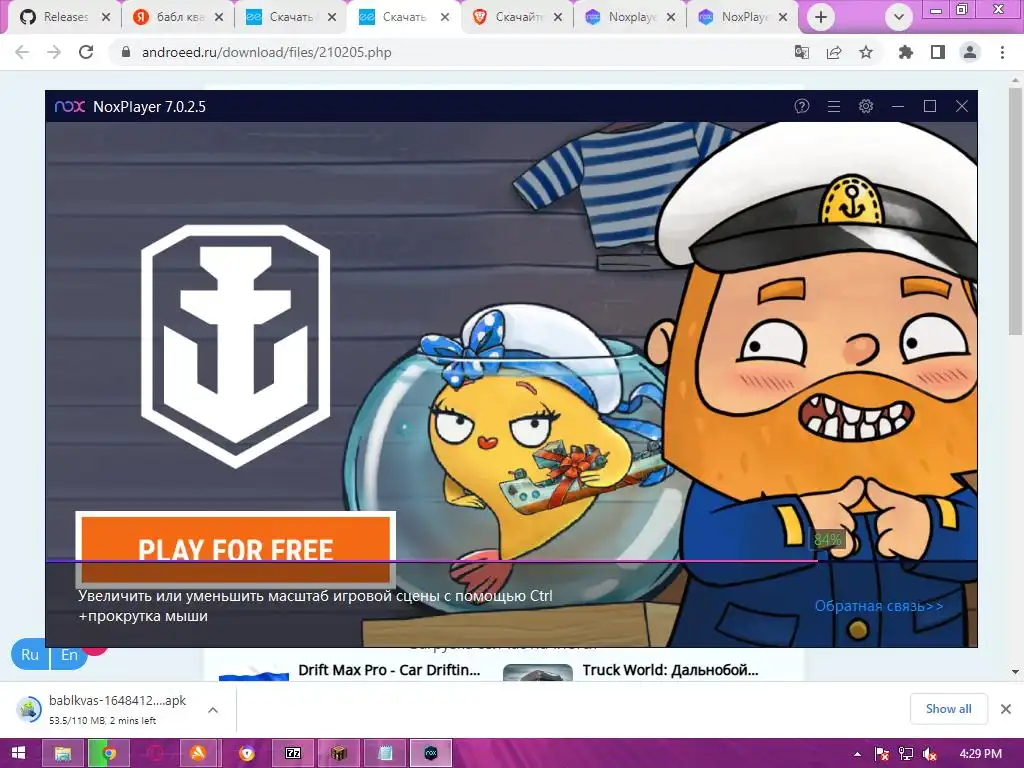Screen dimensions: 1024x768
Task: Click Truck World game thumbnail
Action: (x=537, y=673)
